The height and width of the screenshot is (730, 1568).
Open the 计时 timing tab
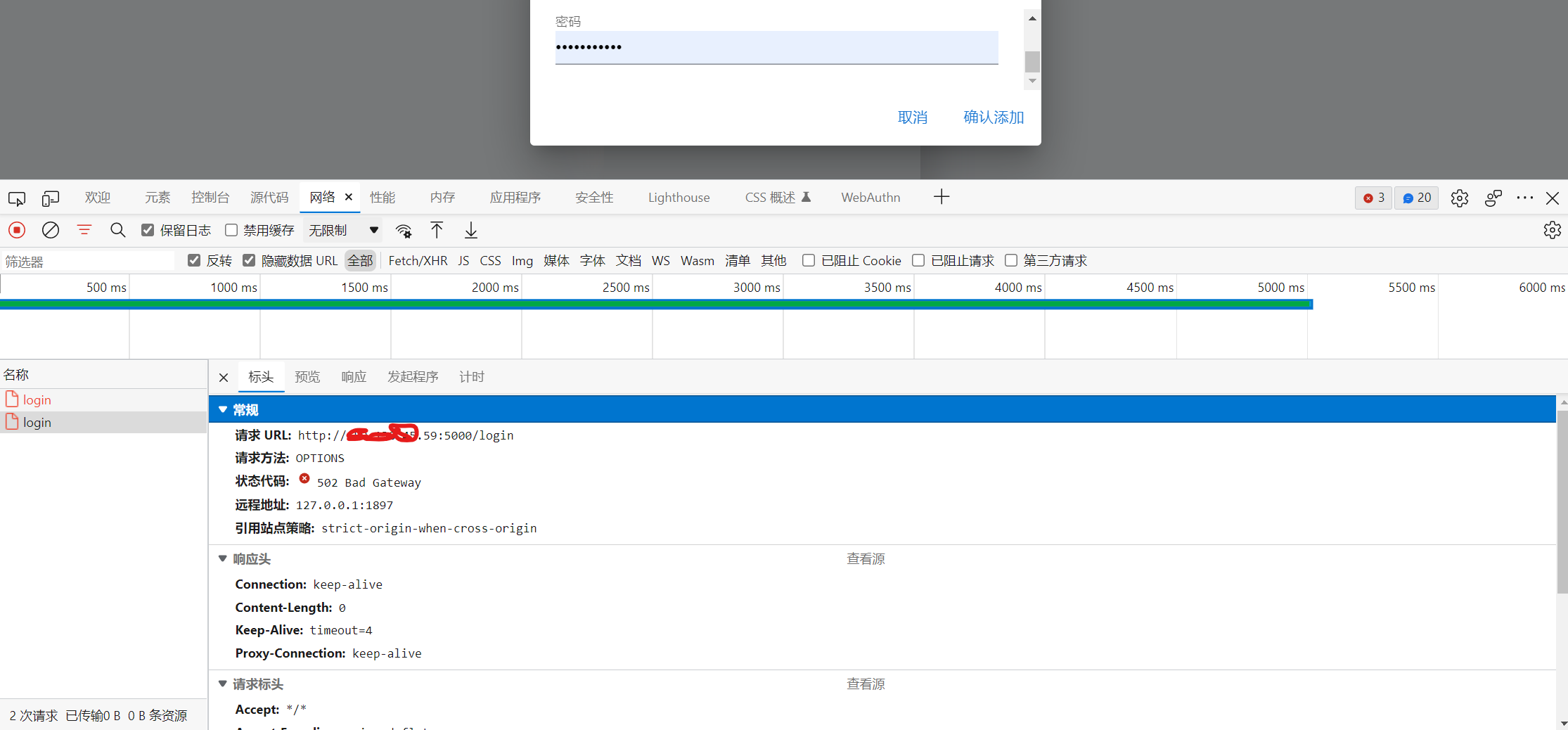pyautogui.click(x=472, y=377)
